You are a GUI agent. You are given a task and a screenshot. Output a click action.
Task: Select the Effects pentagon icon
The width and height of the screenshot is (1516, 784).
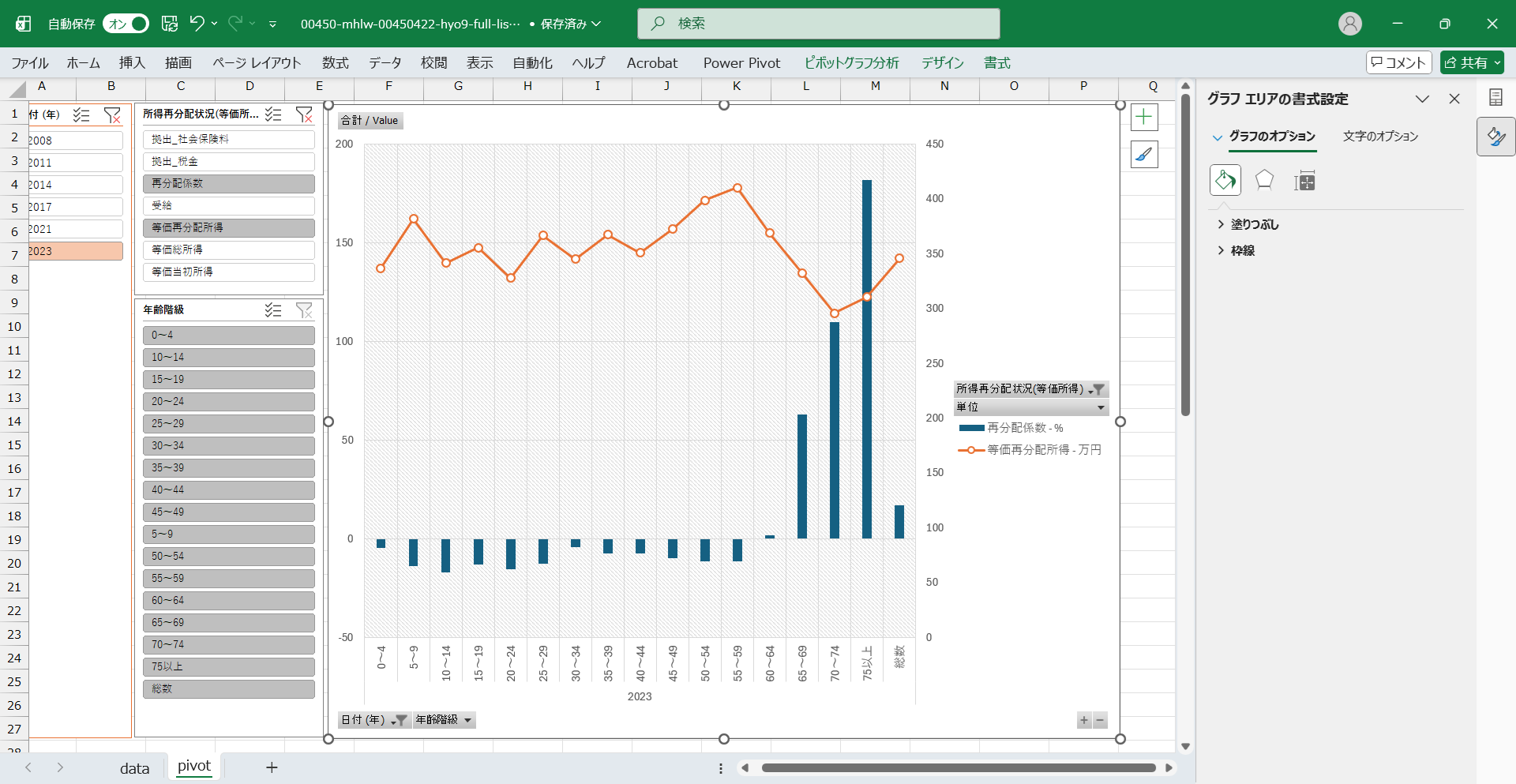pos(1264,181)
